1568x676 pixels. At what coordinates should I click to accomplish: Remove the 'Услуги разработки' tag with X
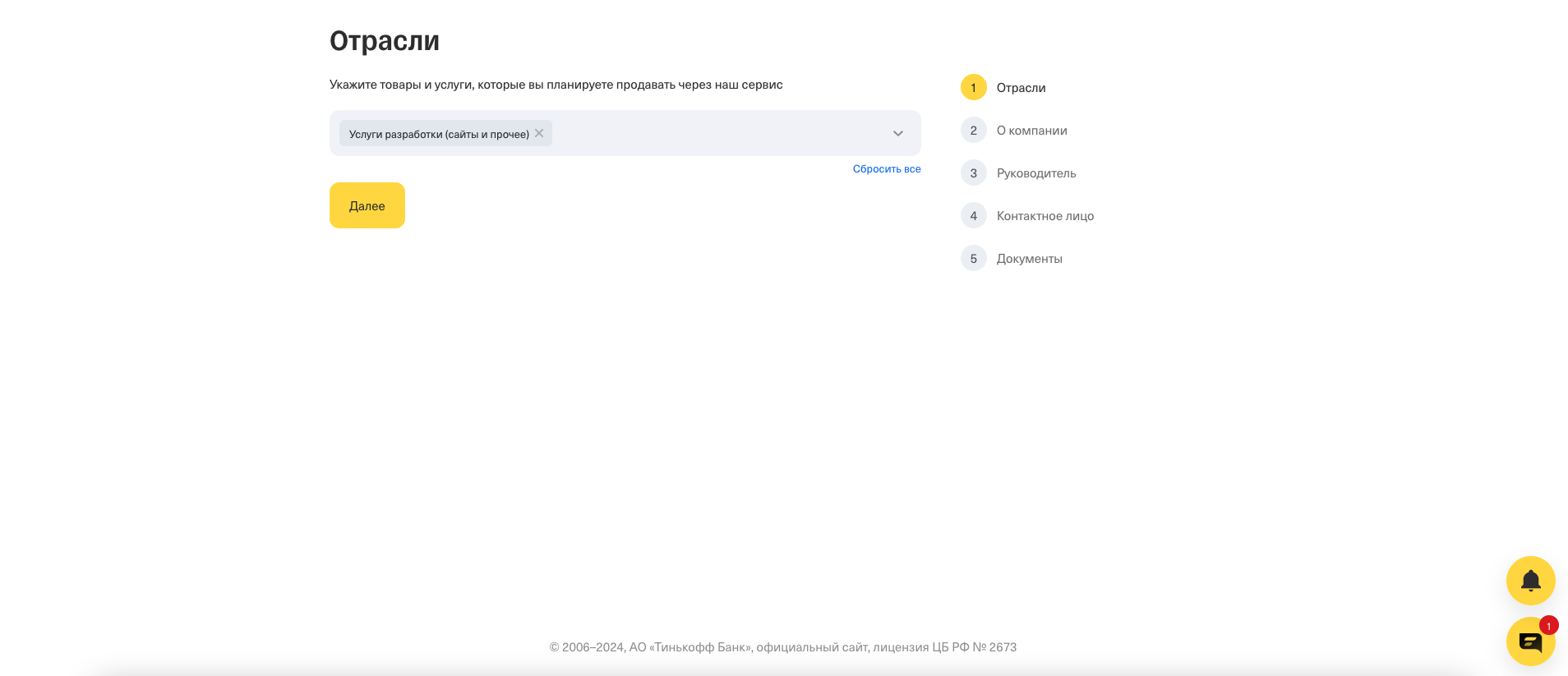539,133
